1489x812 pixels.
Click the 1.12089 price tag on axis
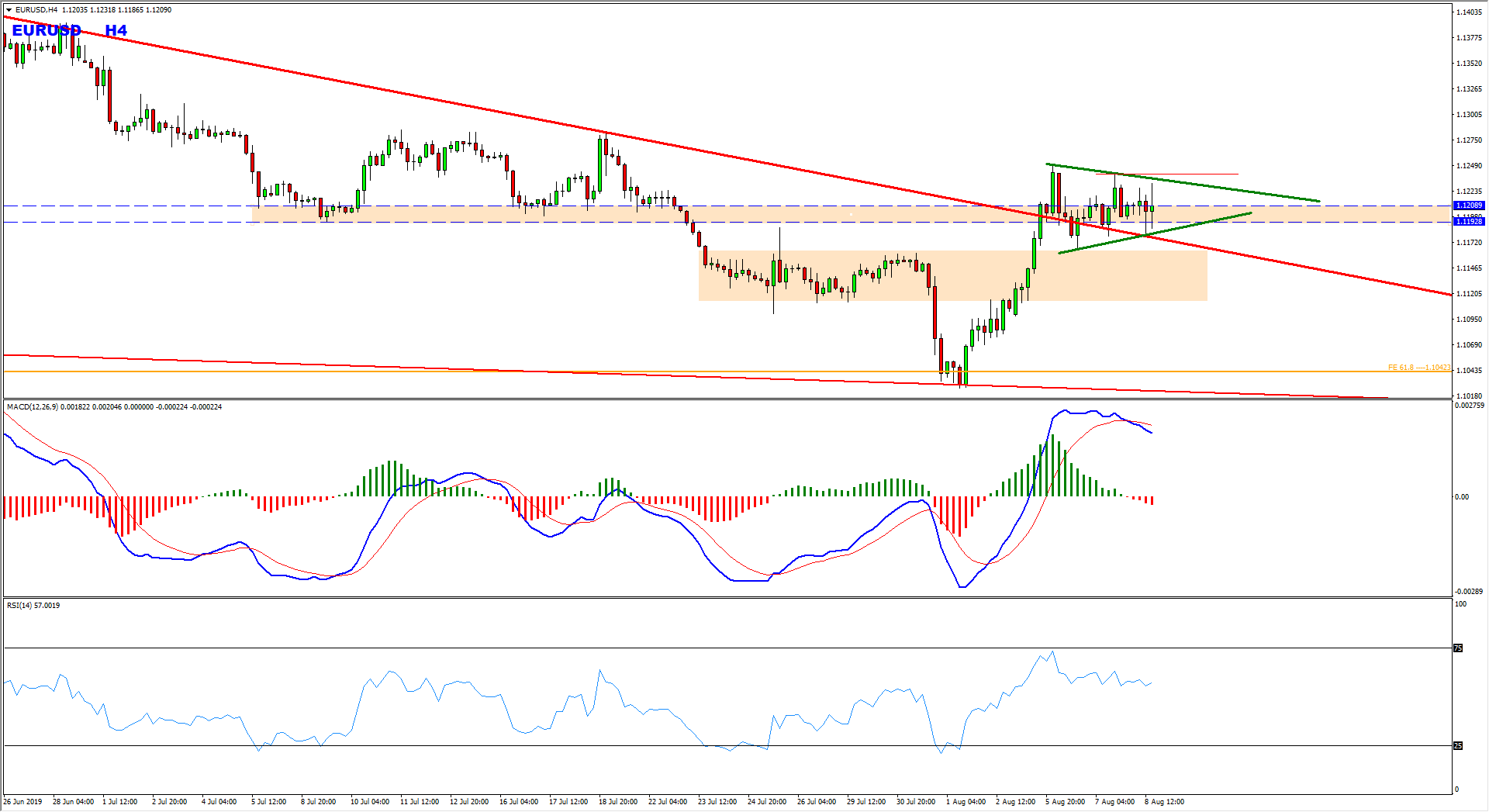(1469, 206)
